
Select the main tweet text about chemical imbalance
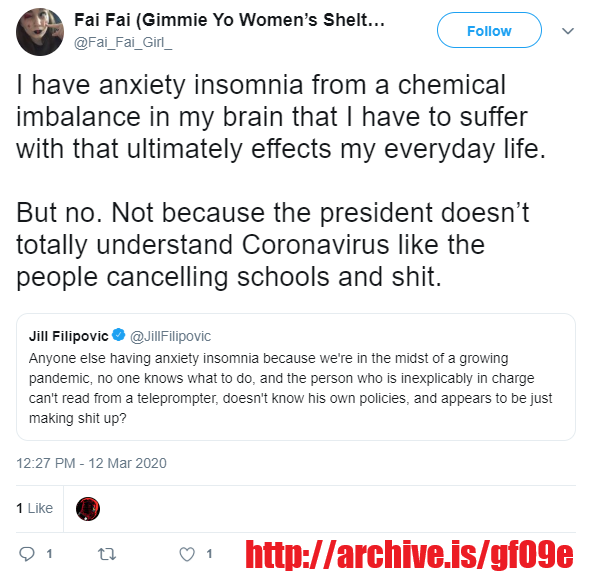[x=281, y=117]
